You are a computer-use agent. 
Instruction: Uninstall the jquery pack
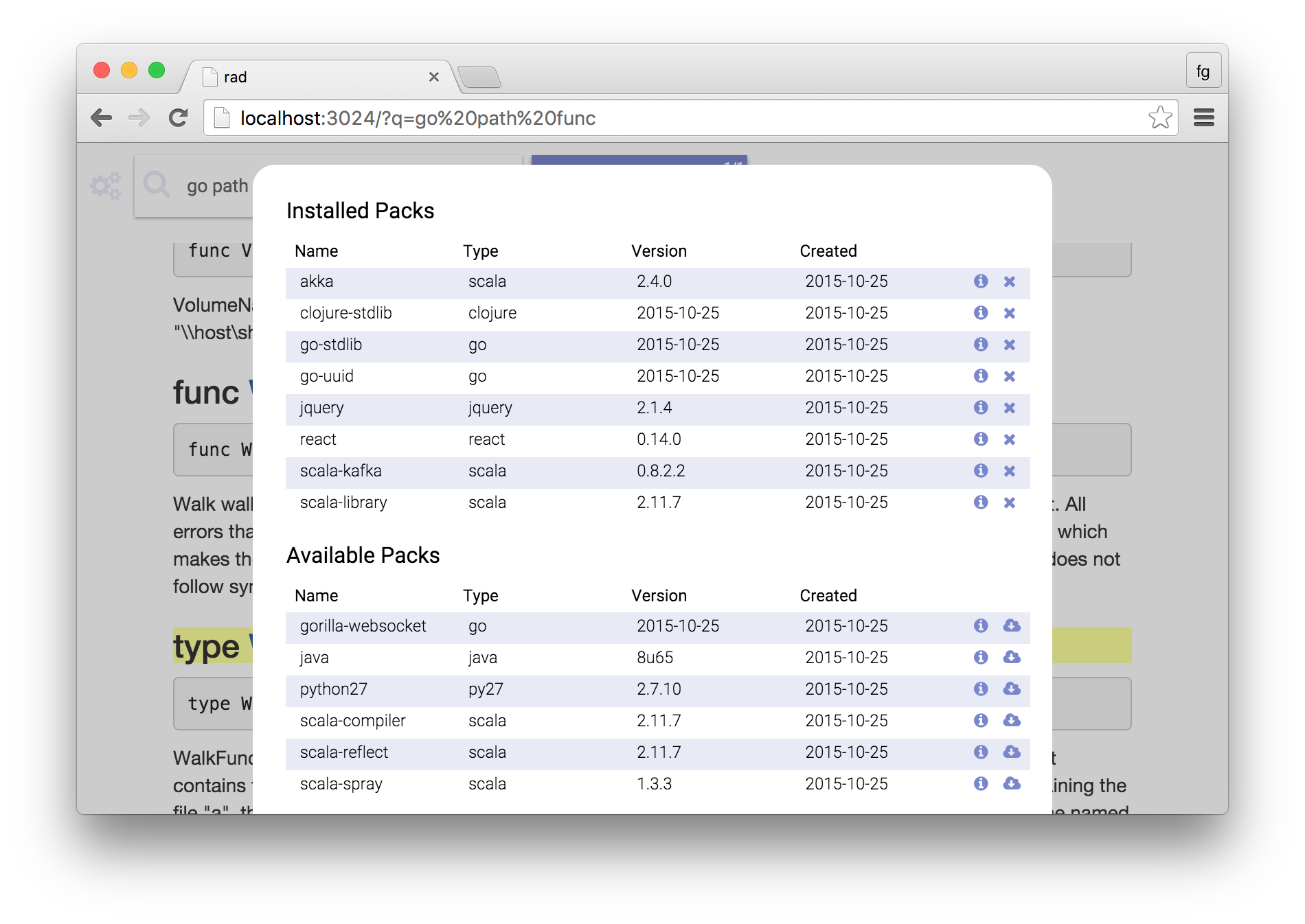pyautogui.click(x=1009, y=408)
